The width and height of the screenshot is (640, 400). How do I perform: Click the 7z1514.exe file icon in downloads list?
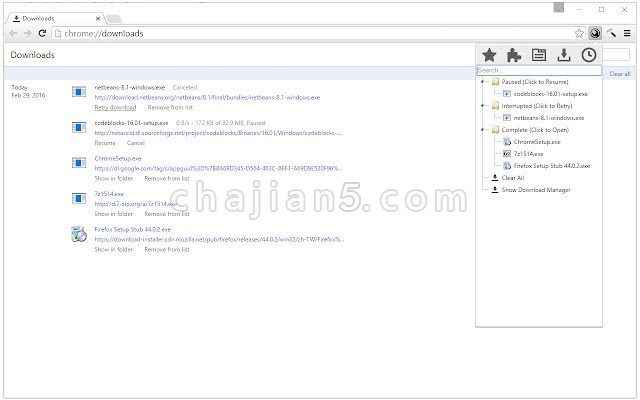coord(79,198)
